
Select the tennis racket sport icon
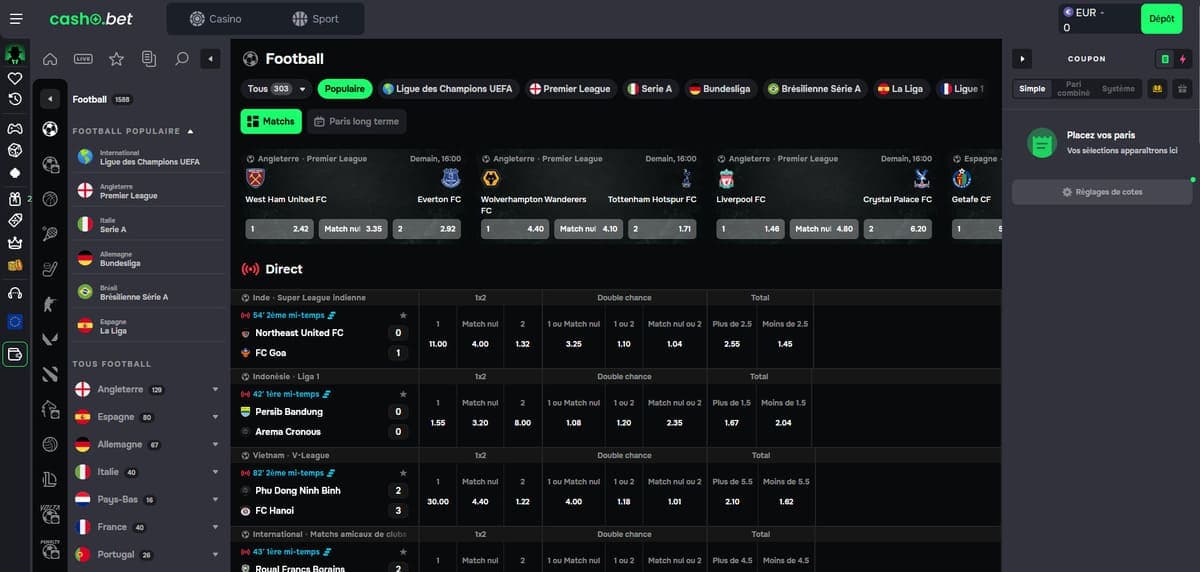coord(50,233)
